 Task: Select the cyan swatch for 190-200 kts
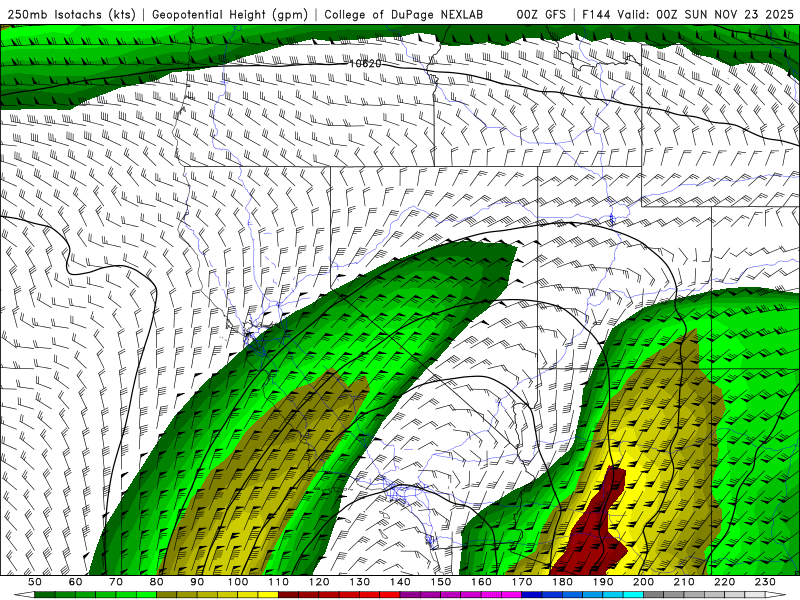tap(634, 595)
